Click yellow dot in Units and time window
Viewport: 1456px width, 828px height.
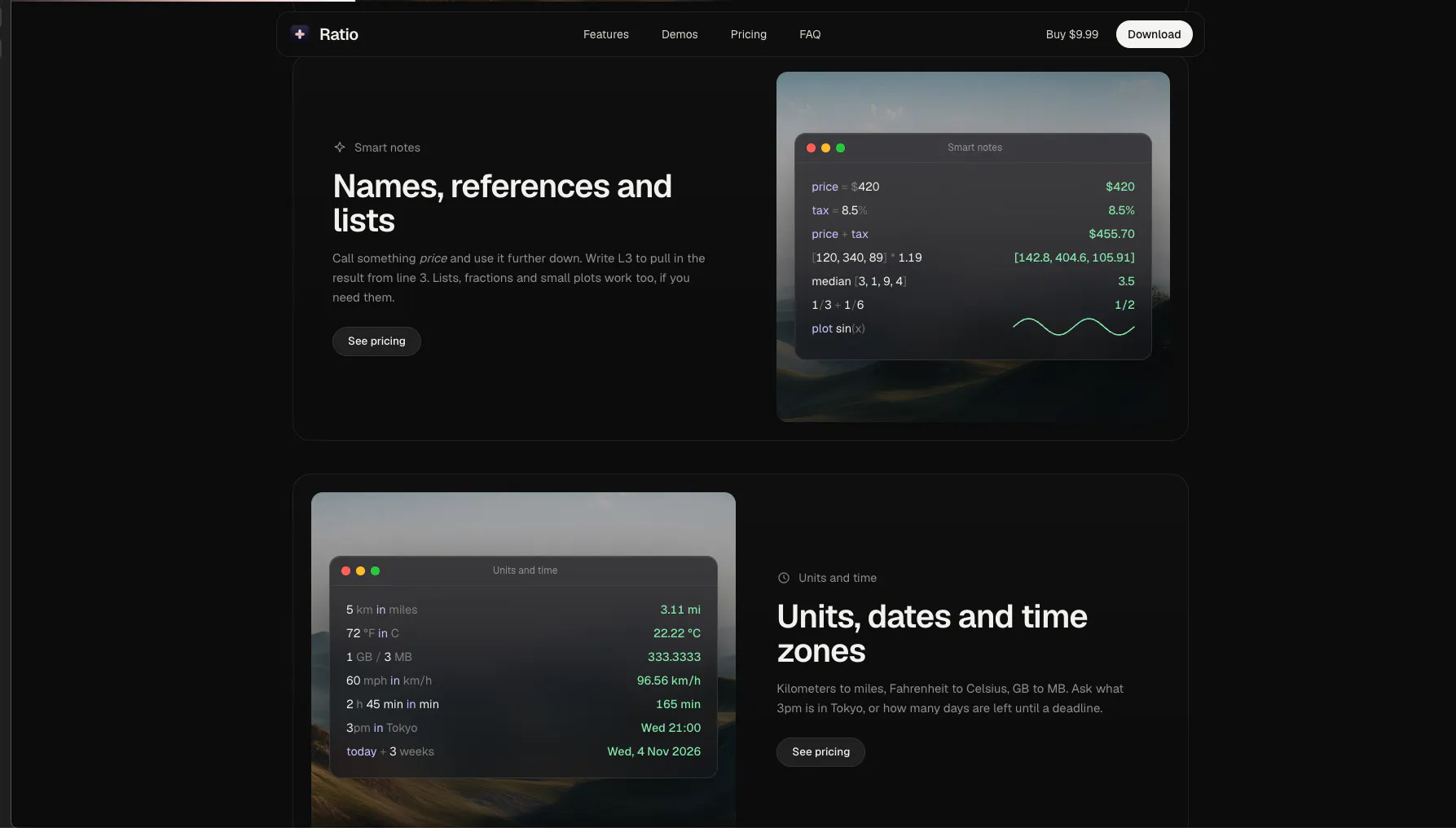pos(360,570)
